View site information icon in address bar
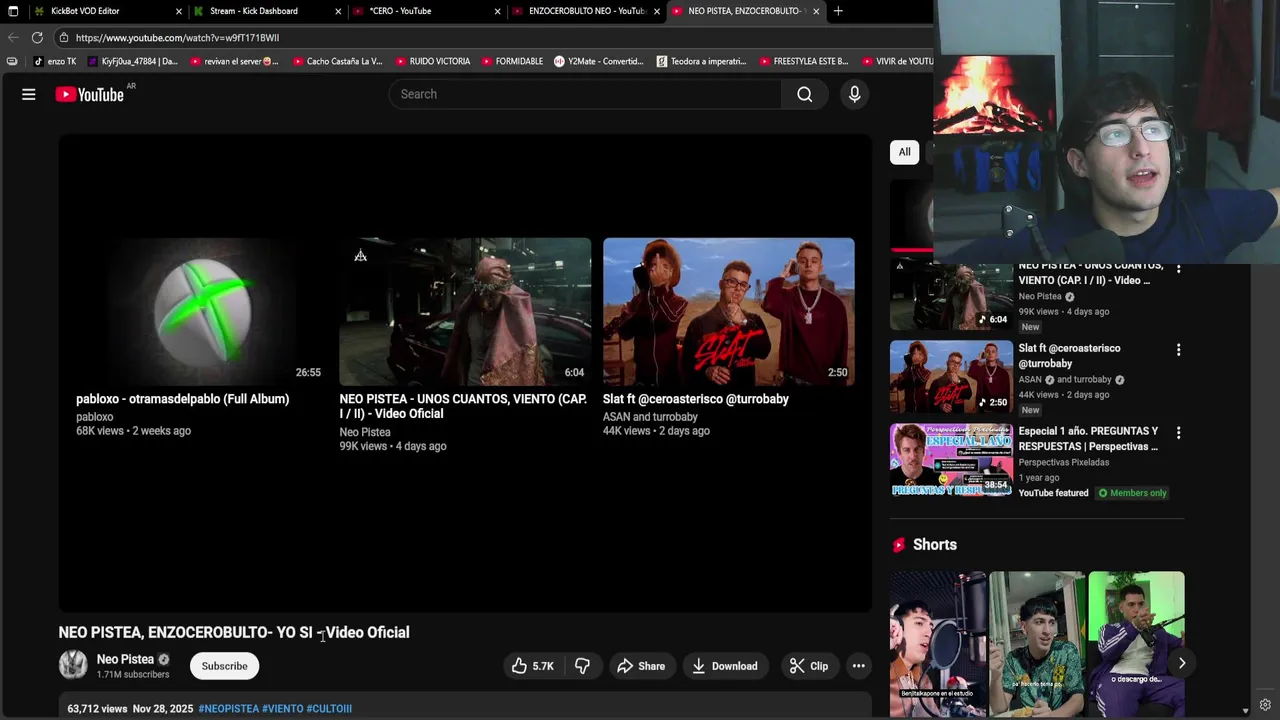Viewport: 1280px width, 720px height. tap(64, 38)
